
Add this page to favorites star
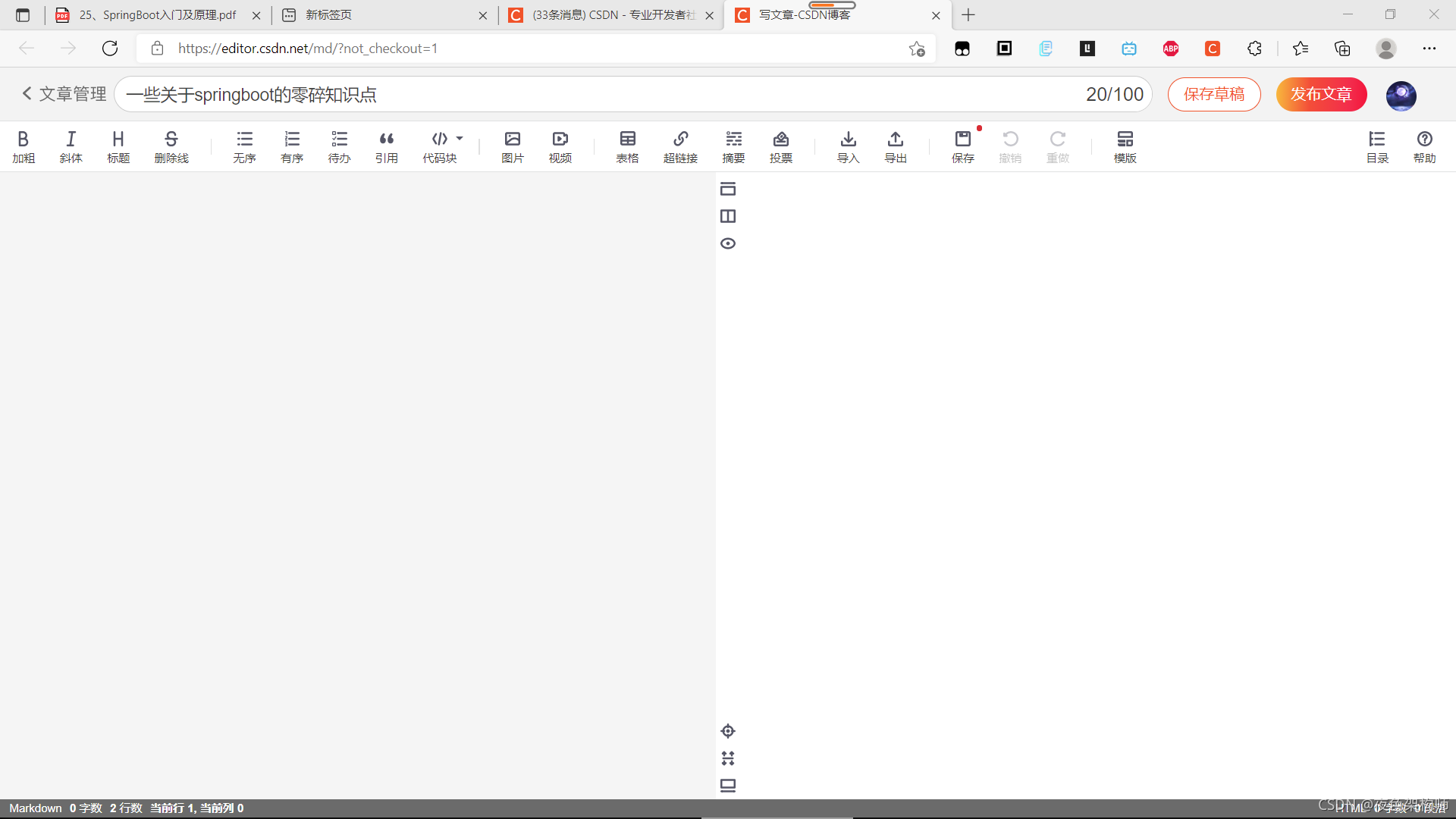917,49
